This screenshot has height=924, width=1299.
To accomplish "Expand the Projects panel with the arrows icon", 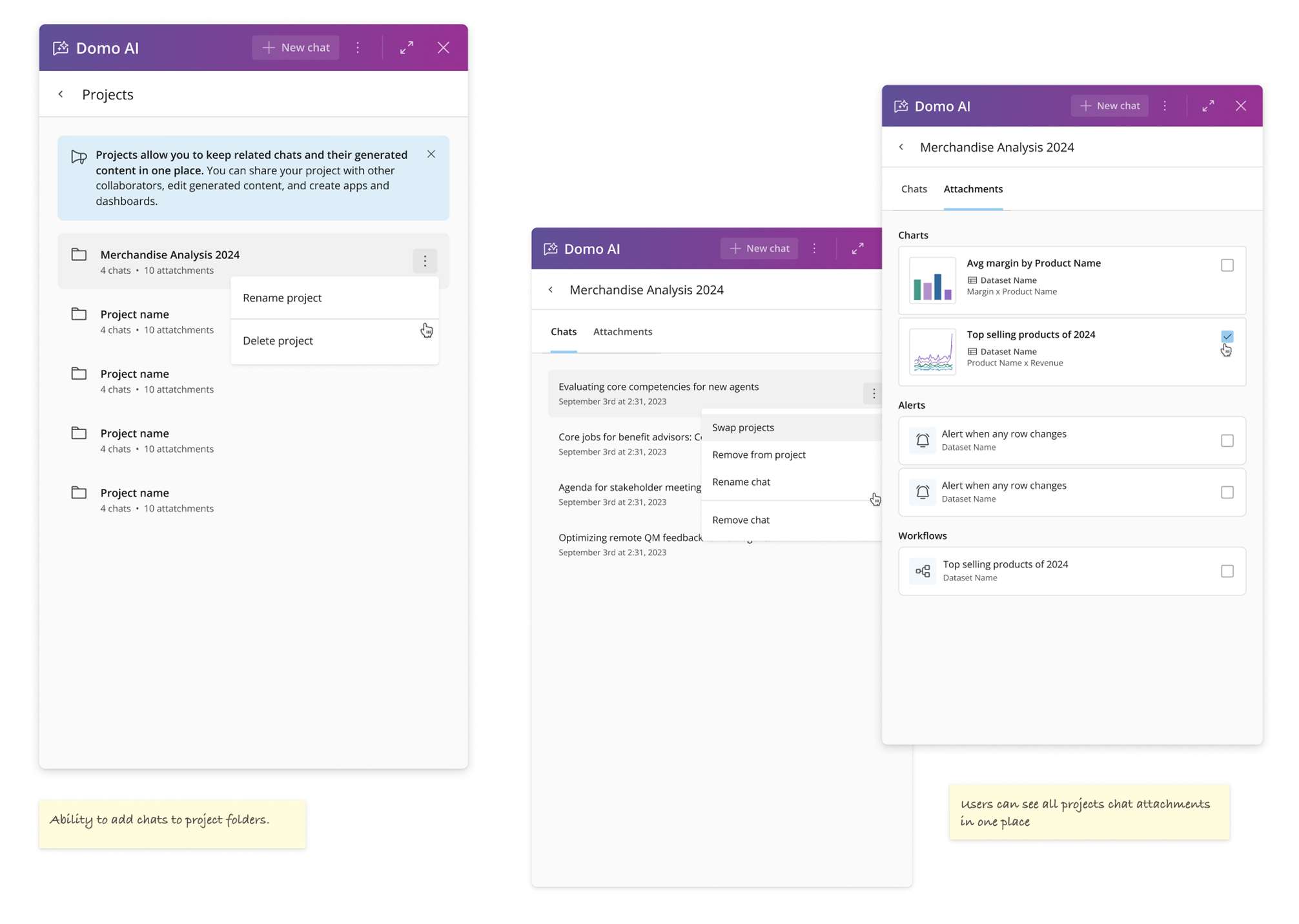I will (407, 48).
